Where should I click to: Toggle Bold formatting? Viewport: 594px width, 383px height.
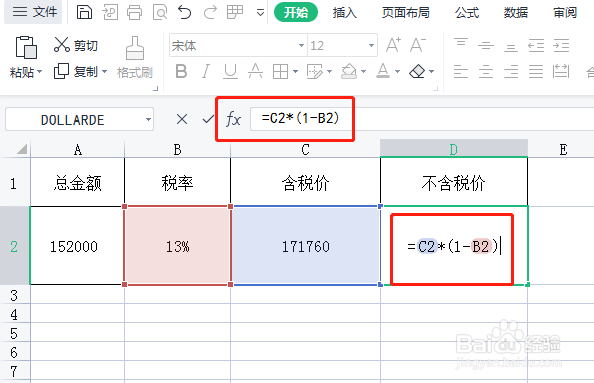point(181,71)
